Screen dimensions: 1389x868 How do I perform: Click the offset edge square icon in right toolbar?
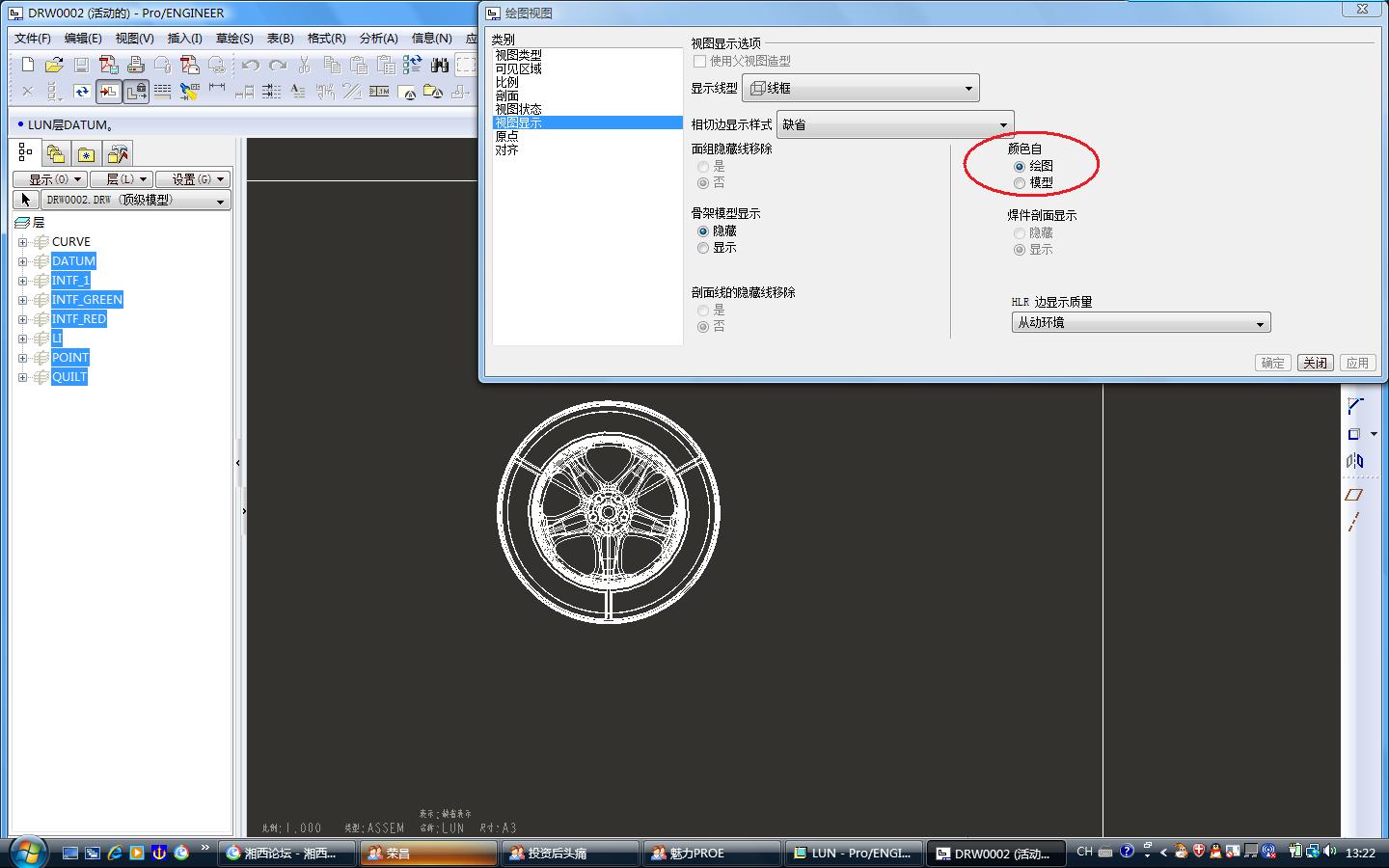[x=1354, y=434]
